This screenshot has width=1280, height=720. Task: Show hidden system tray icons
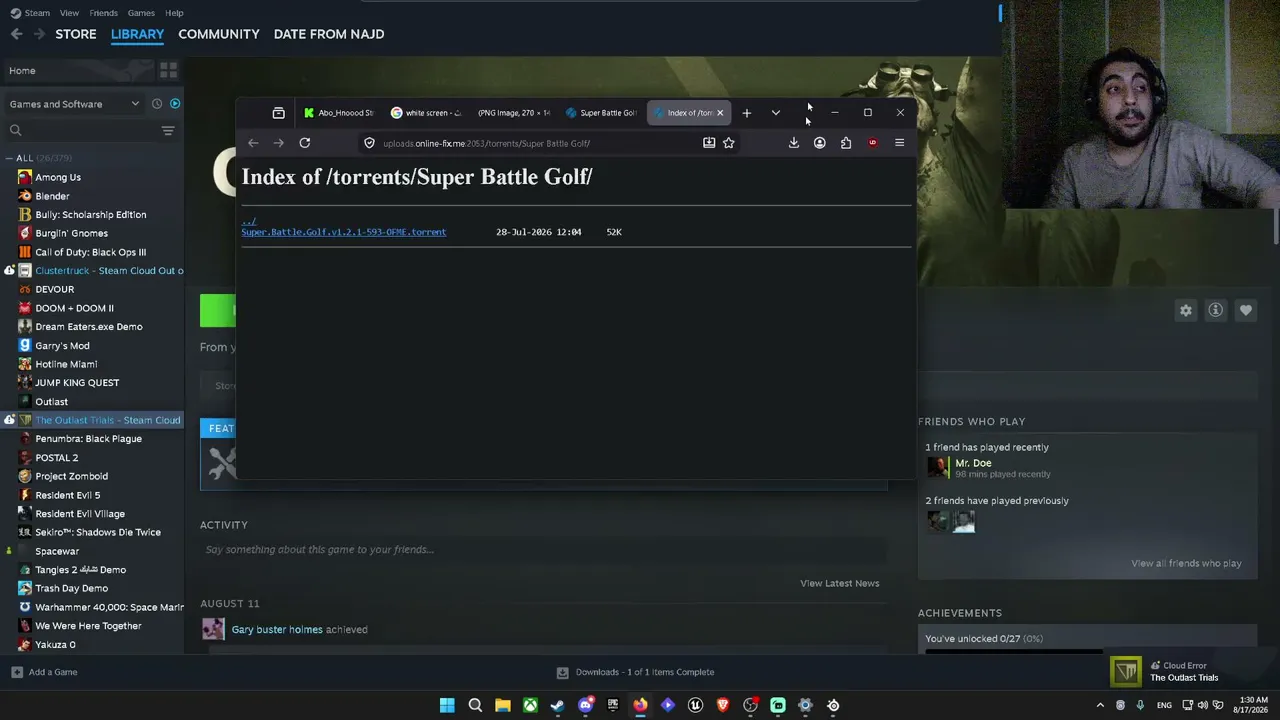coord(1101,705)
